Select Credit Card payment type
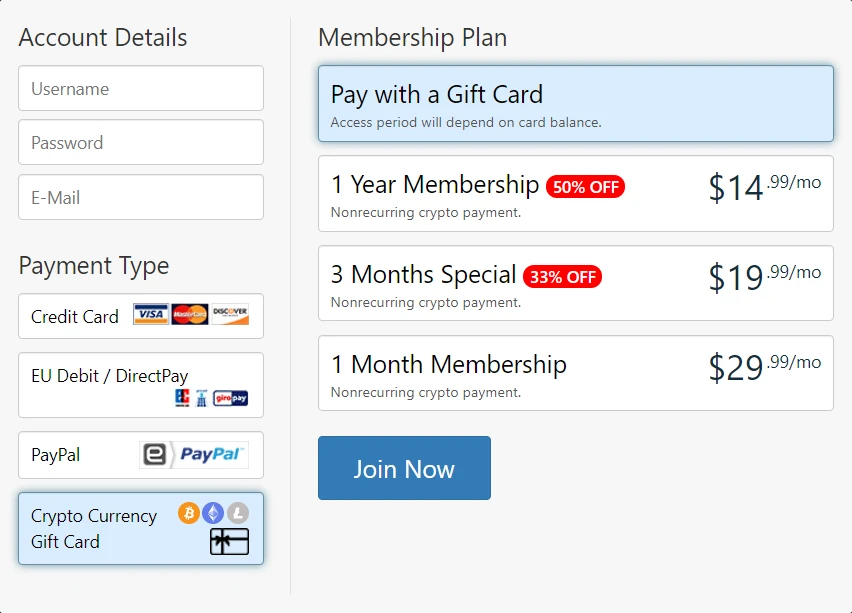The height and width of the screenshot is (613, 852). [x=75, y=317]
